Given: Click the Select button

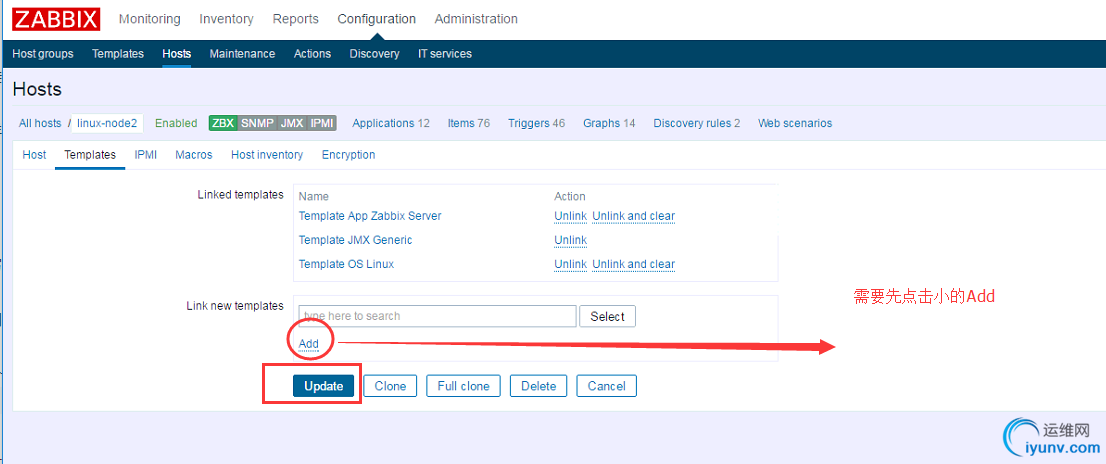Looking at the screenshot, I should (607, 316).
